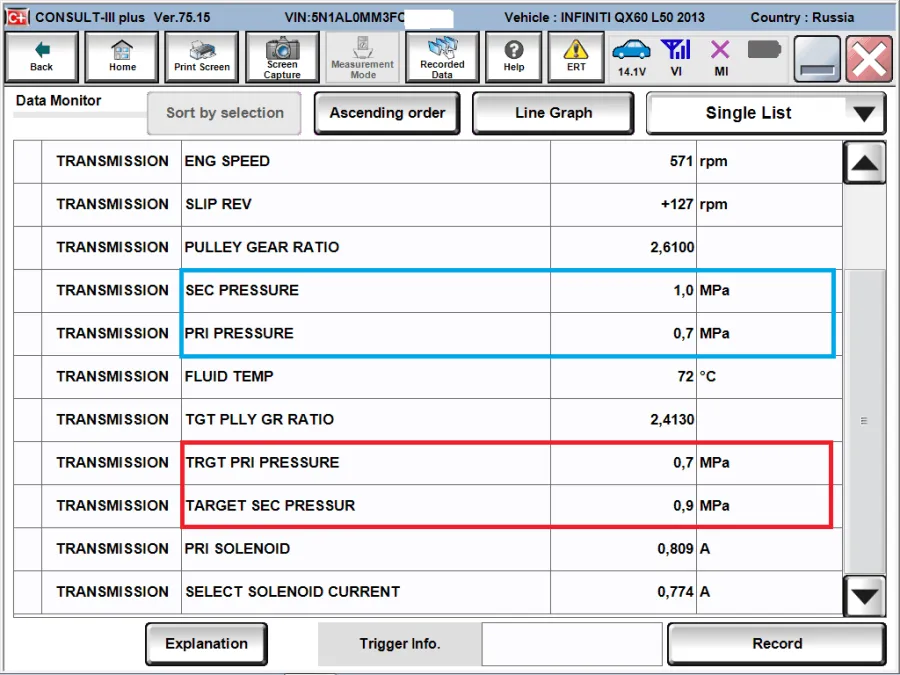Click Sort by selection button
Screen dimensions: 900x675
pyautogui.click(x=224, y=113)
